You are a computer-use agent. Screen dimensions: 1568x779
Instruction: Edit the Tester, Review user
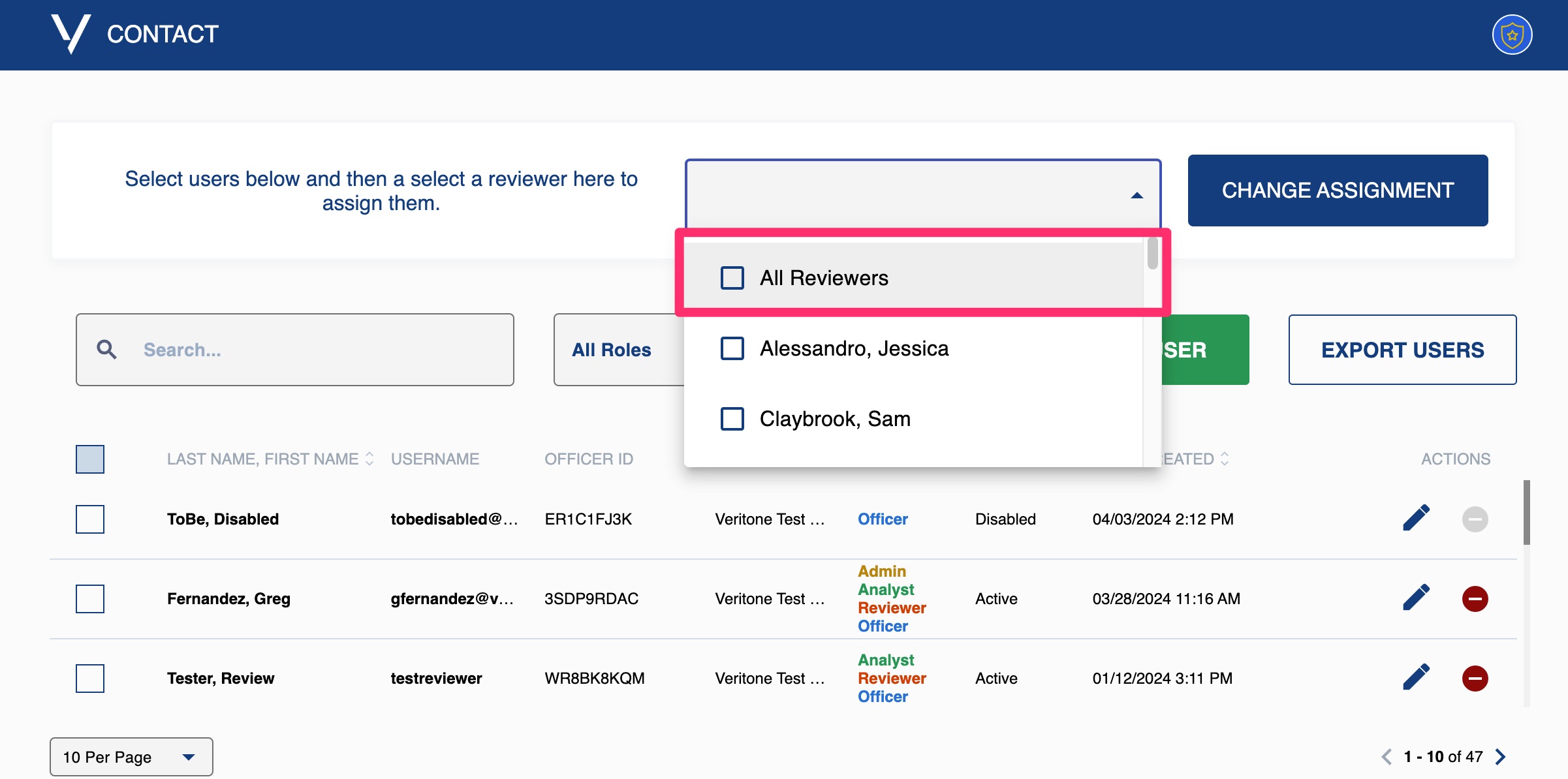1416,678
